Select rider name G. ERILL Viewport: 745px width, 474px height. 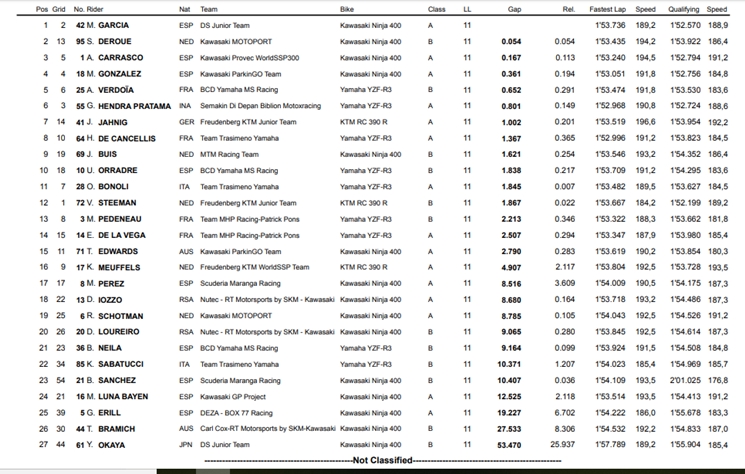click(x=104, y=413)
